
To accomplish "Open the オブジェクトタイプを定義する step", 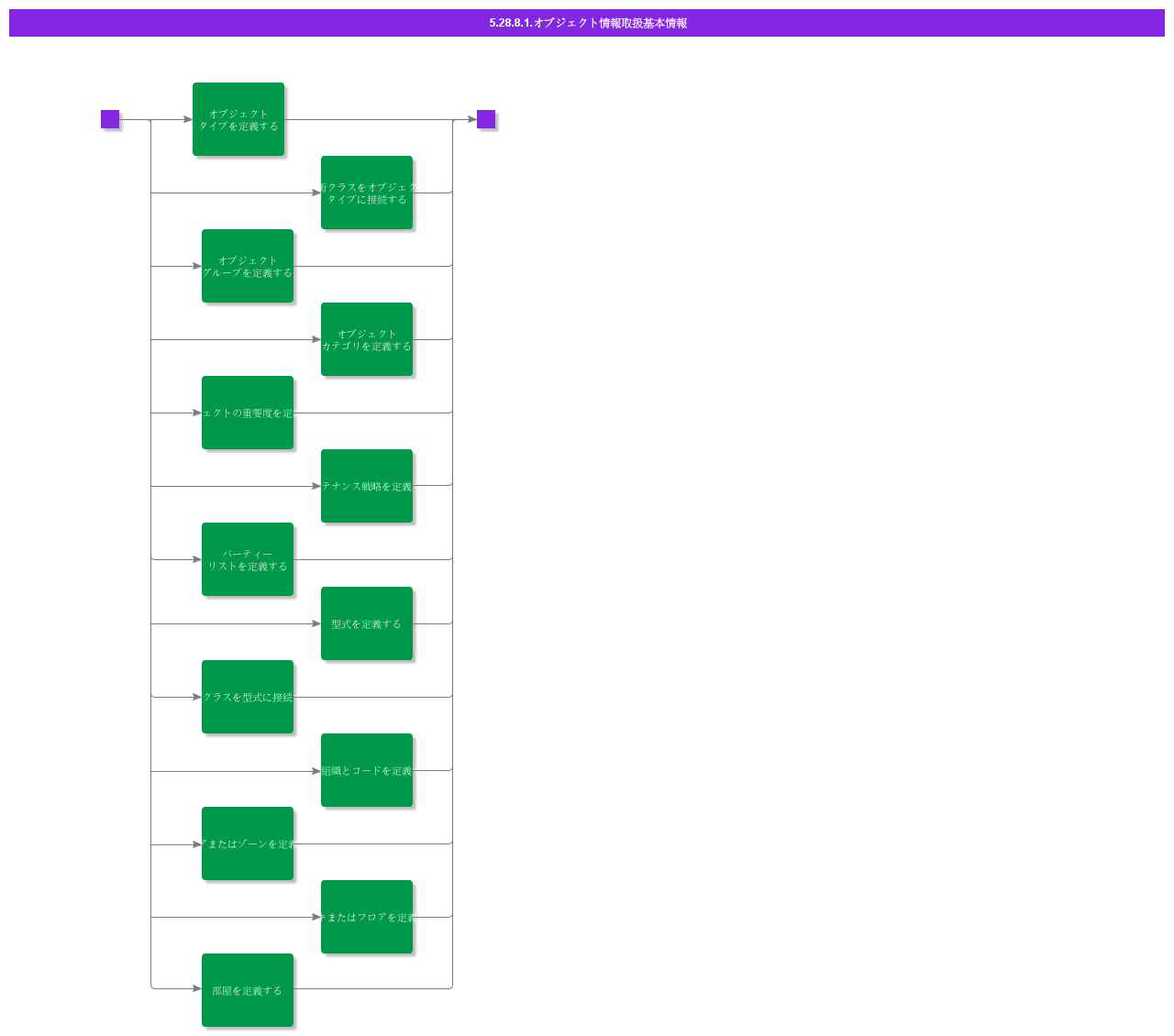I will [x=238, y=119].
